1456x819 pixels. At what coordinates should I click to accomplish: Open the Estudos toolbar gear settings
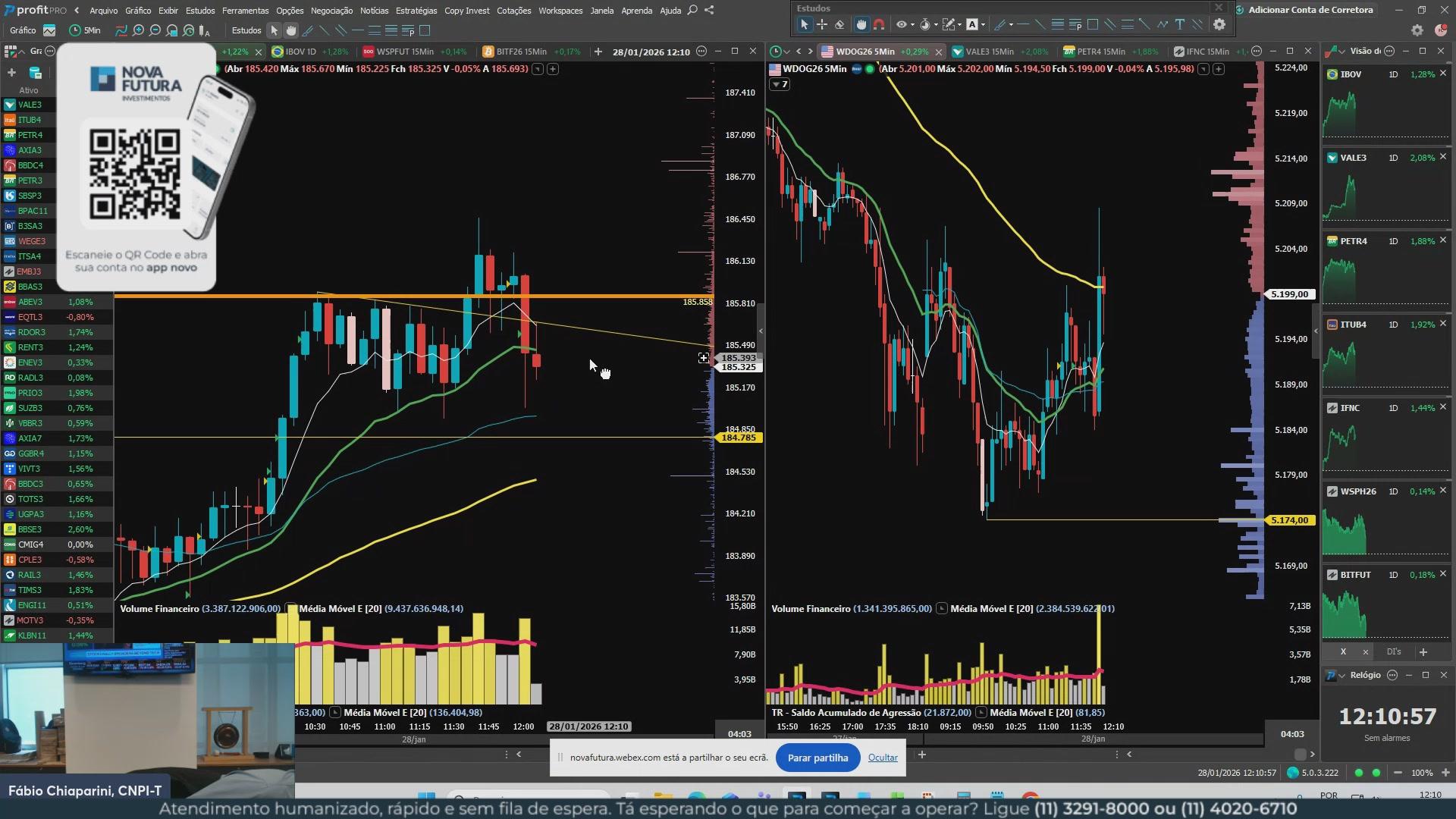1219,24
